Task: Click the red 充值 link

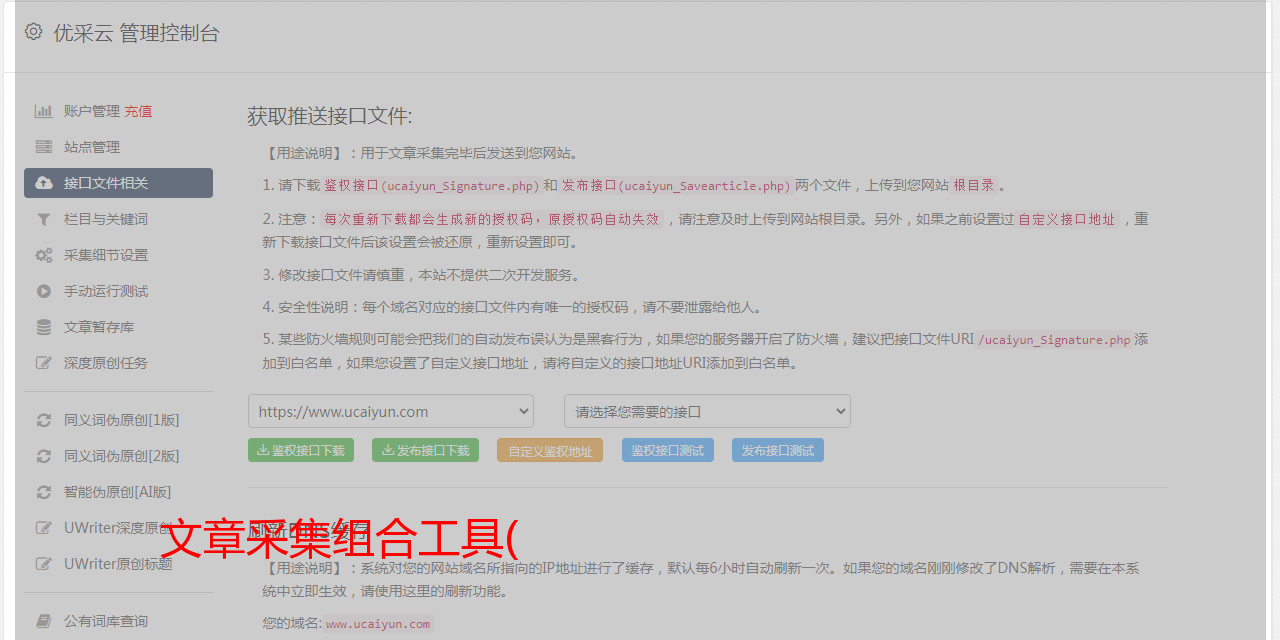Action: (138, 111)
